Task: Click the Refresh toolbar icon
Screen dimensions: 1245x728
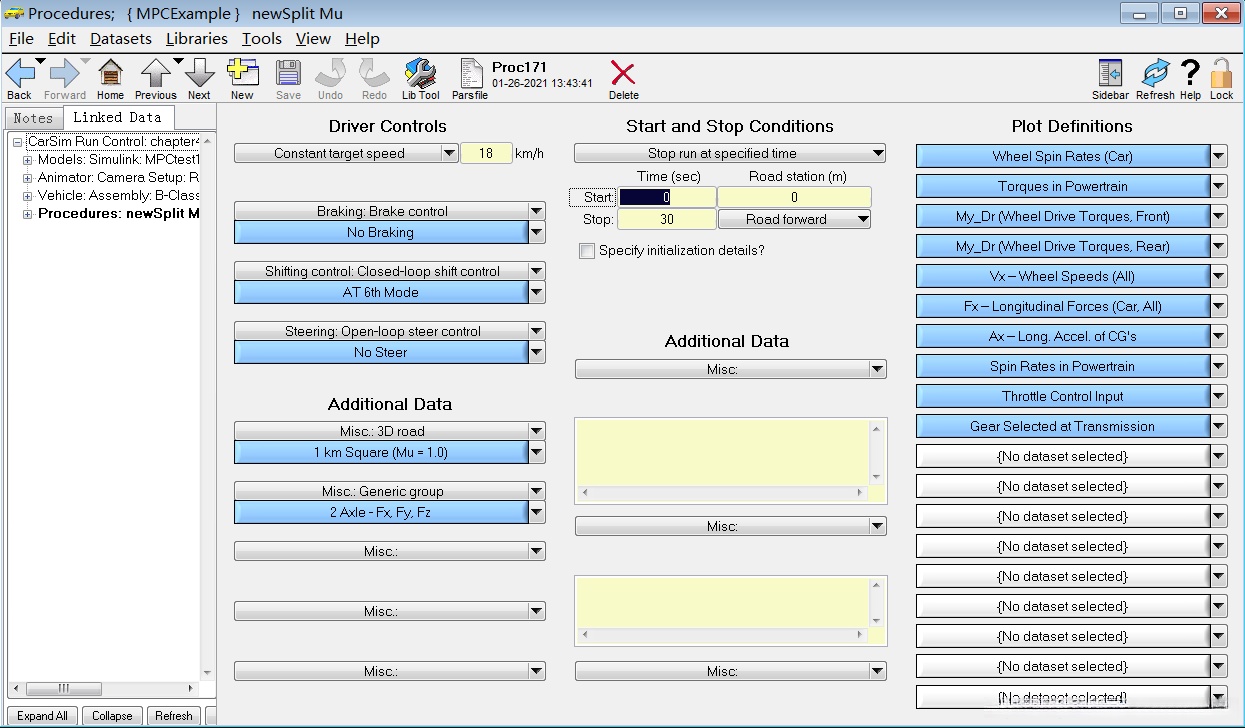Action: coord(1155,75)
